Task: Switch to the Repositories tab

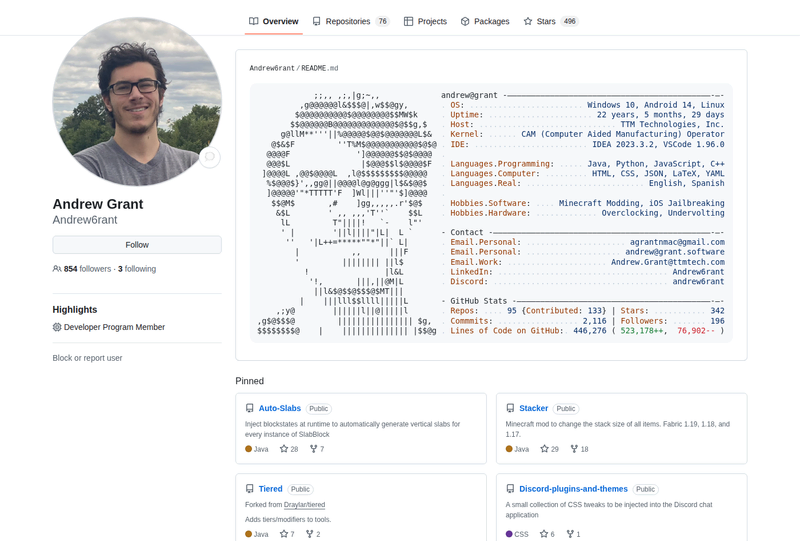Action: (351, 21)
